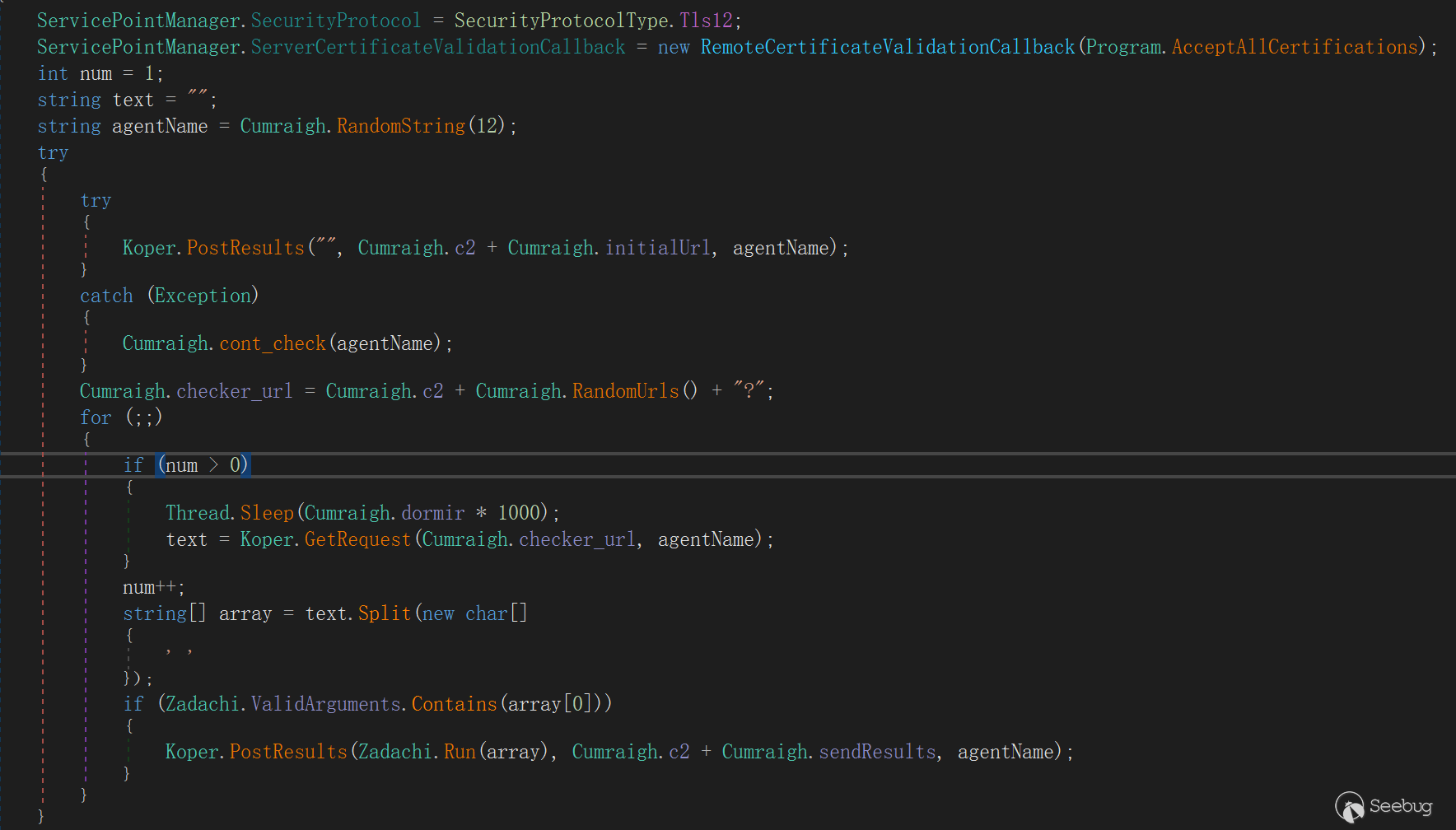Click the cont_check method call
1456x830 pixels.
pyautogui.click(x=273, y=343)
